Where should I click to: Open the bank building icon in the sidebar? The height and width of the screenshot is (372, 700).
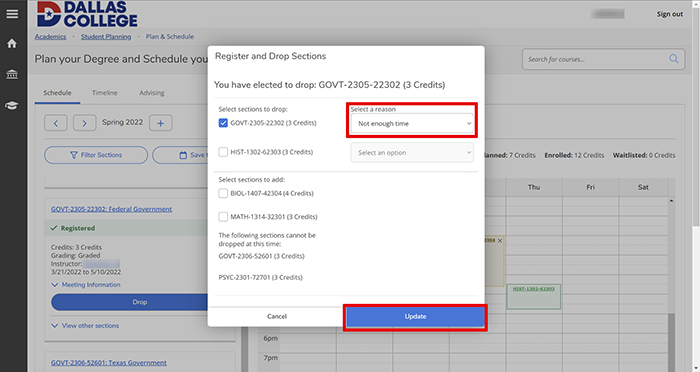[12, 74]
